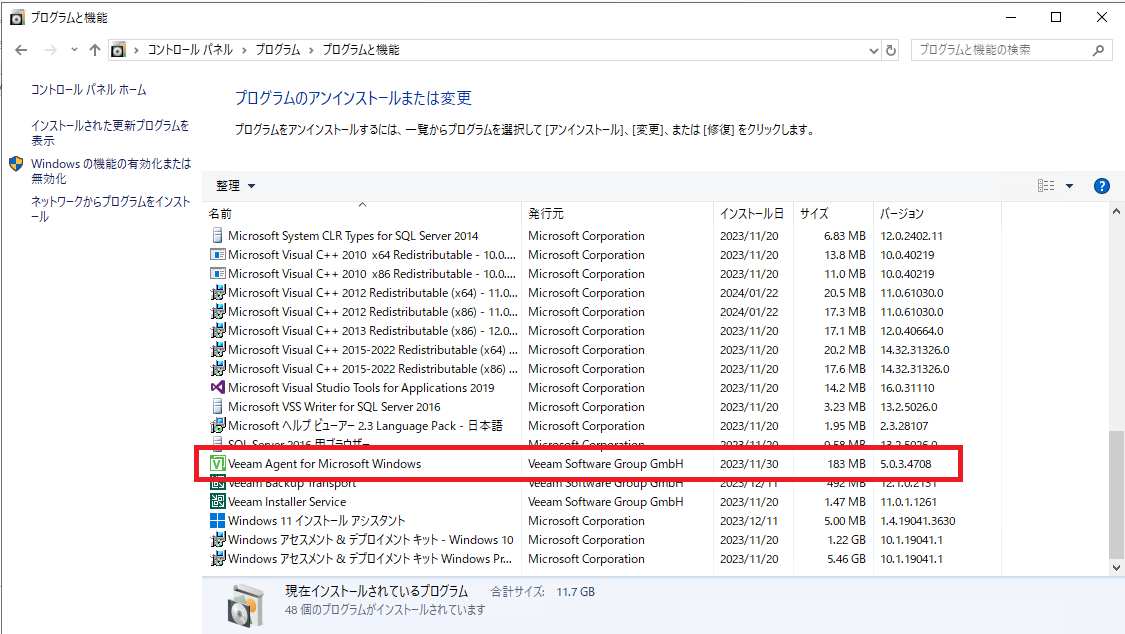Click the refresh button beside address bar
Viewport: 1125px width, 634px height.
tap(892, 50)
